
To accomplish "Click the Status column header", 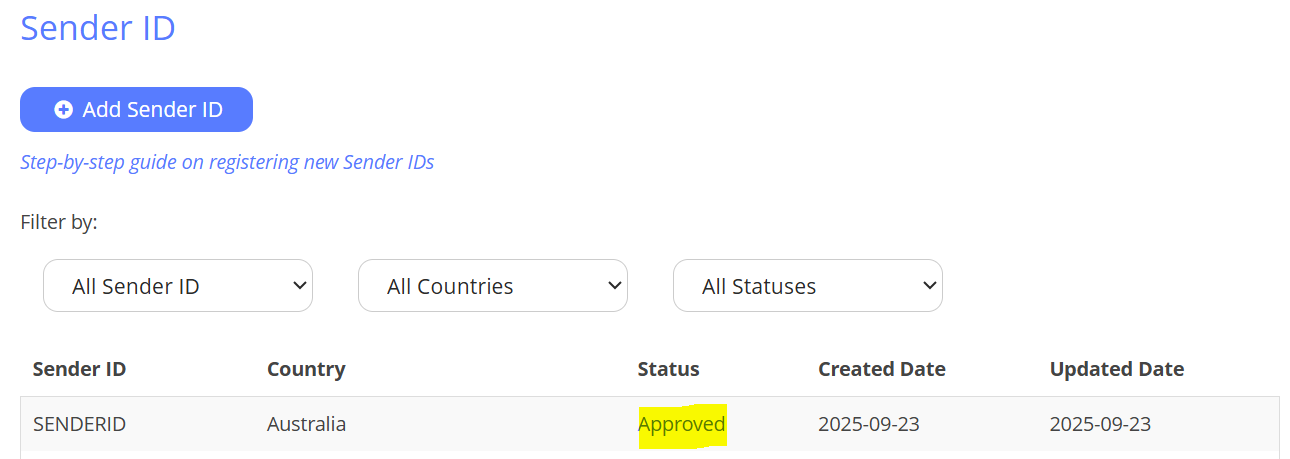I will [x=668, y=369].
